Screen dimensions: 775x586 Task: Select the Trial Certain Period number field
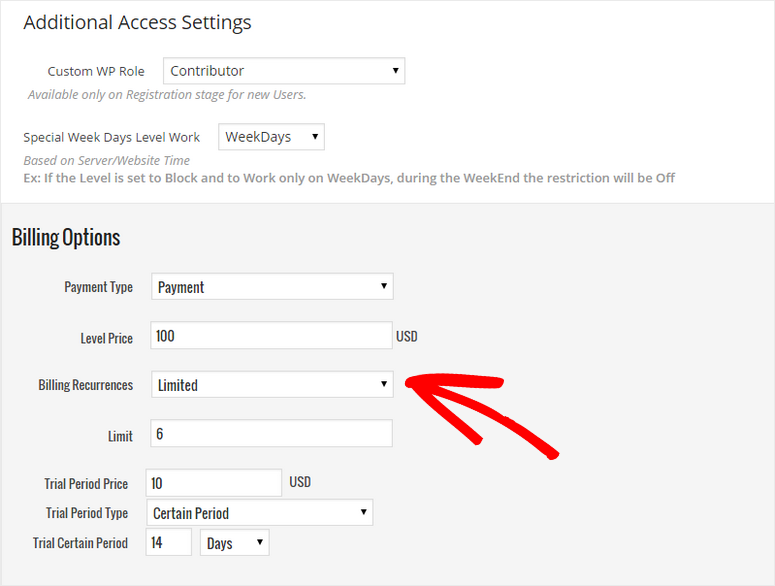pyautogui.click(x=168, y=543)
